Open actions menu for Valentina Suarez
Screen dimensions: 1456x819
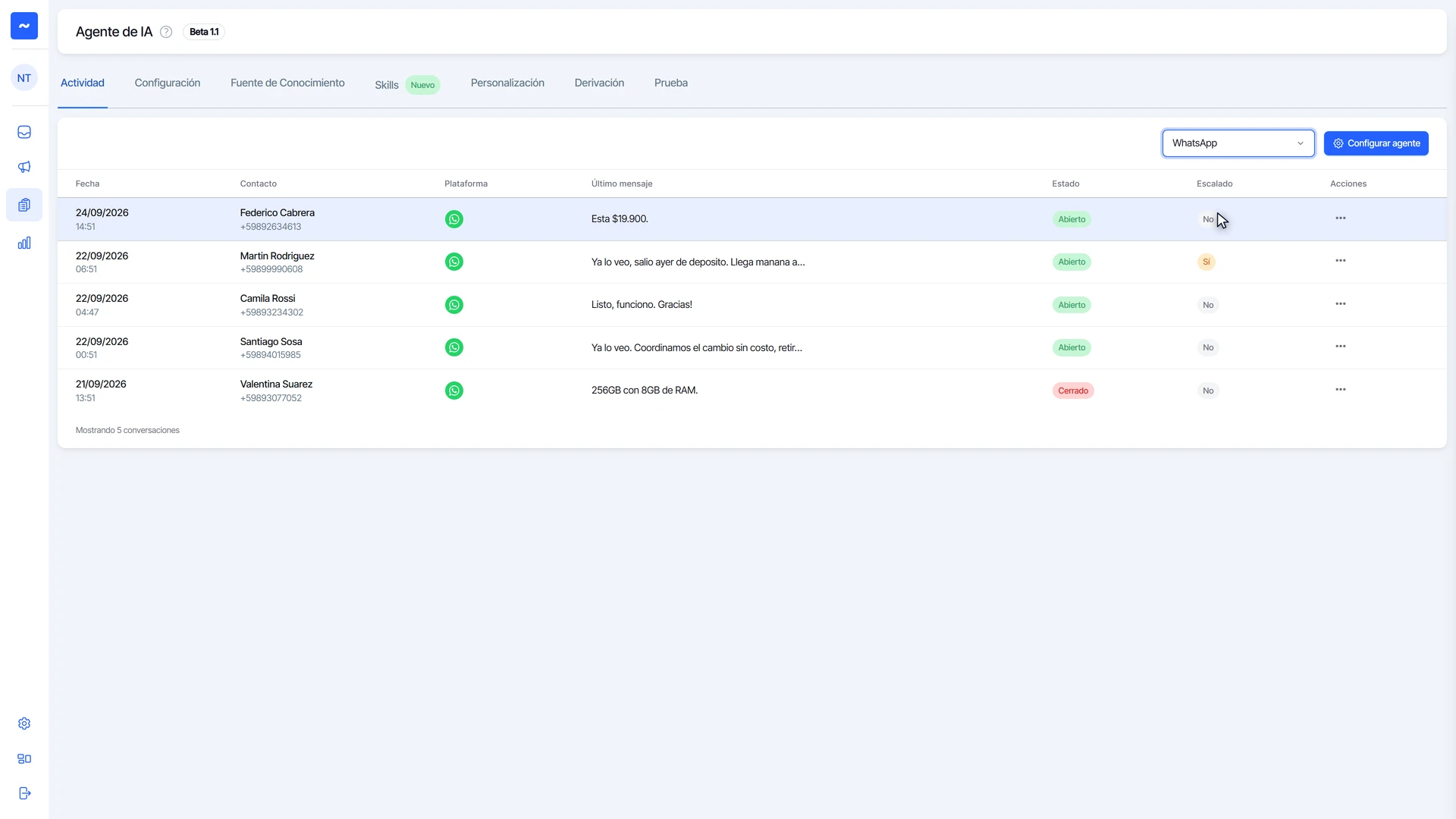pos(1341,390)
